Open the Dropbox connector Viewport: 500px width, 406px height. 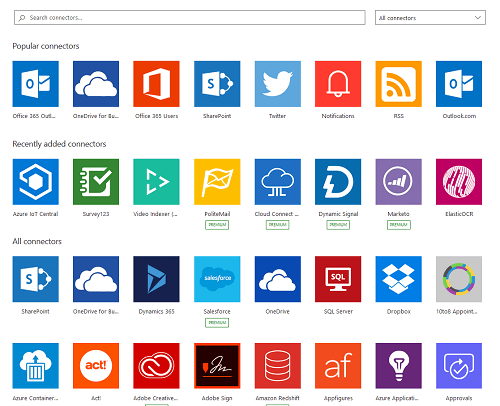(x=399, y=279)
